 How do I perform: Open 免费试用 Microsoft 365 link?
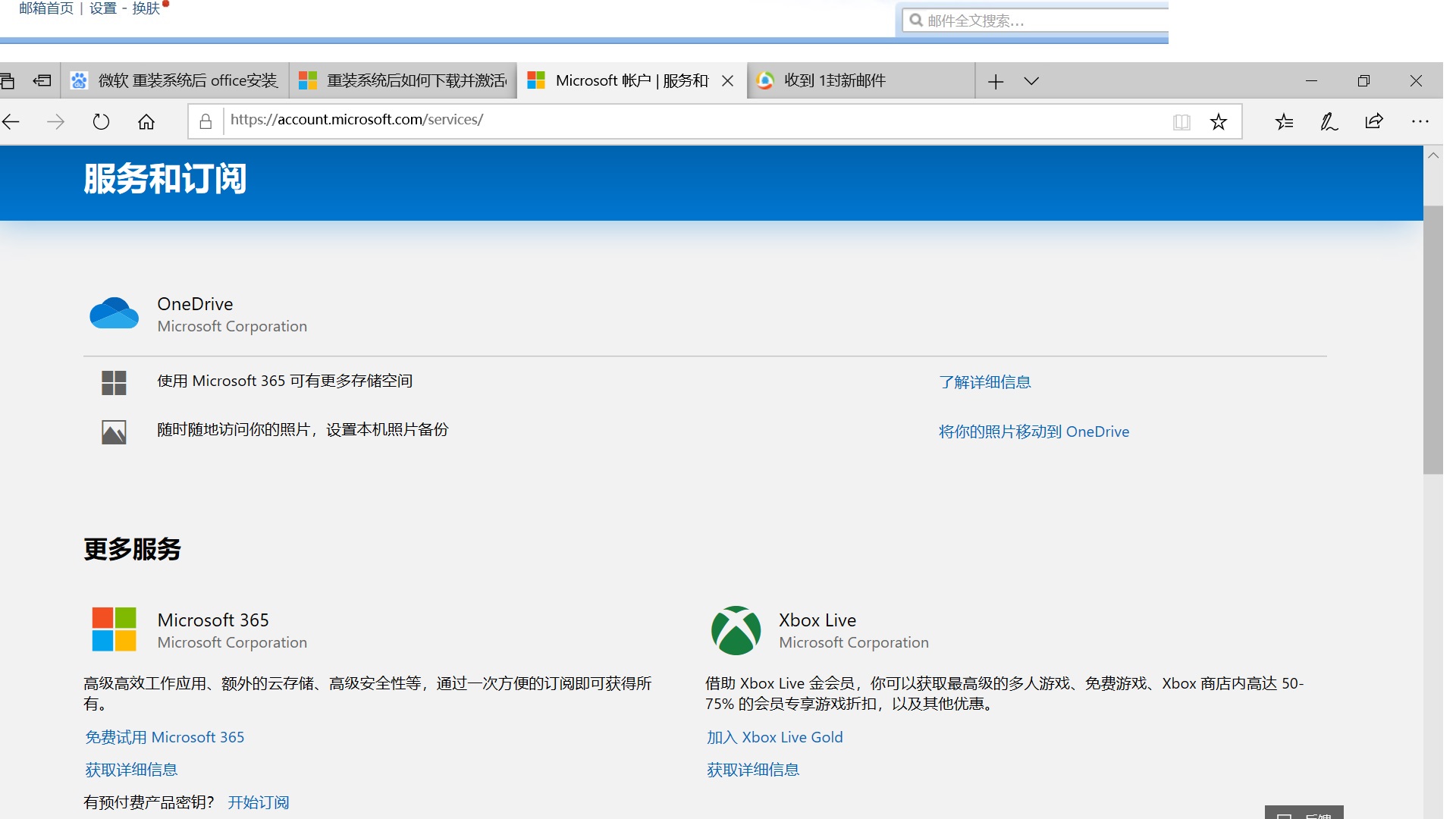coord(165,737)
